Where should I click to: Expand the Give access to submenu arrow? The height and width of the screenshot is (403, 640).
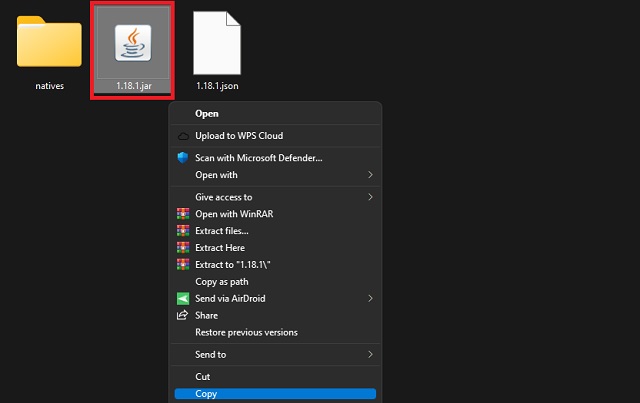[370, 197]
